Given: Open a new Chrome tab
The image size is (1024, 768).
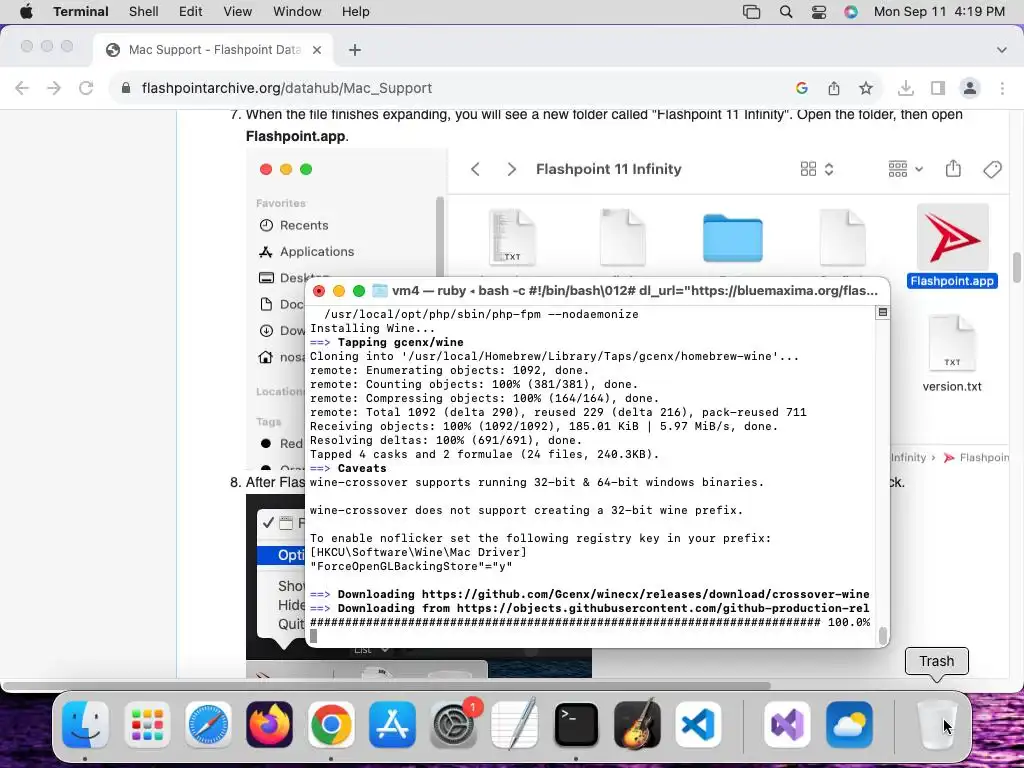Looking at the screenshot, I should click(x=355, y=50).
